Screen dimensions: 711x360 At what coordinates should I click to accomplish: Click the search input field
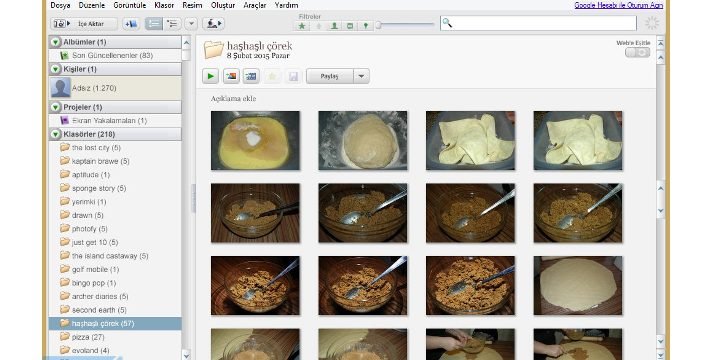538,23
